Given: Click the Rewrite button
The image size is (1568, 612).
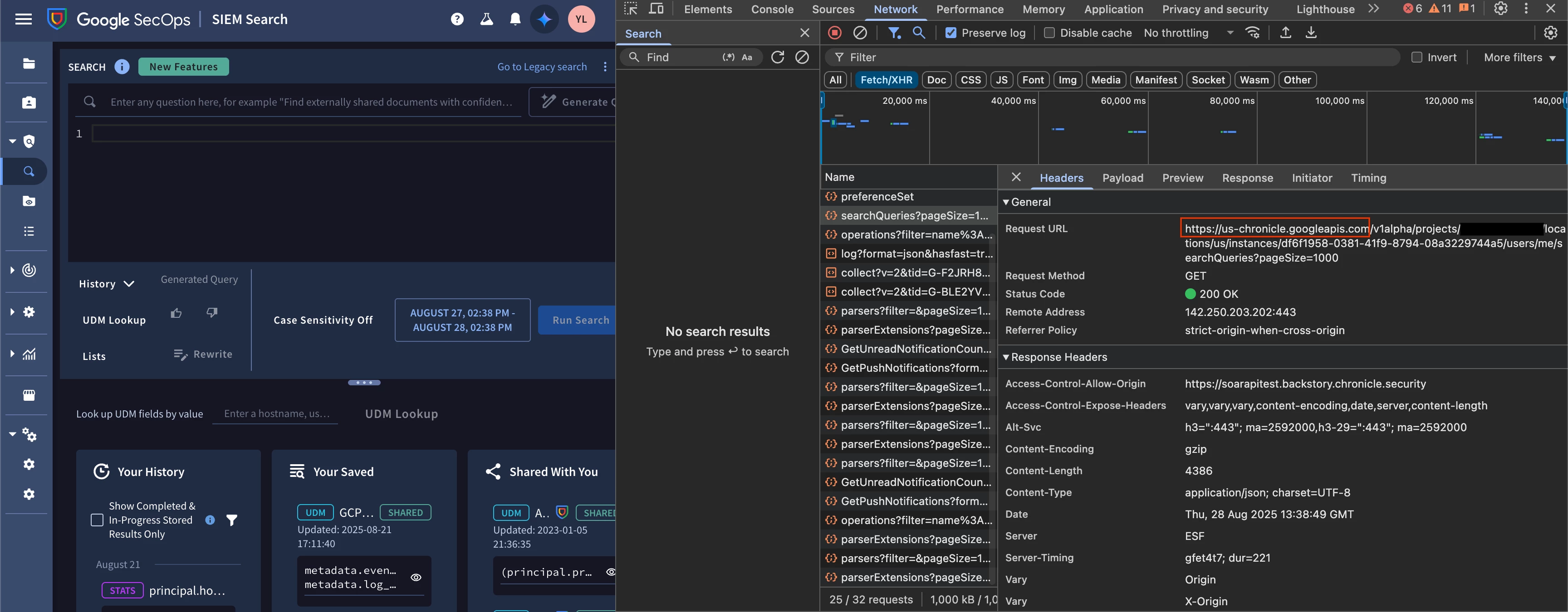Looking at the screenshot, I should point(203,354).
